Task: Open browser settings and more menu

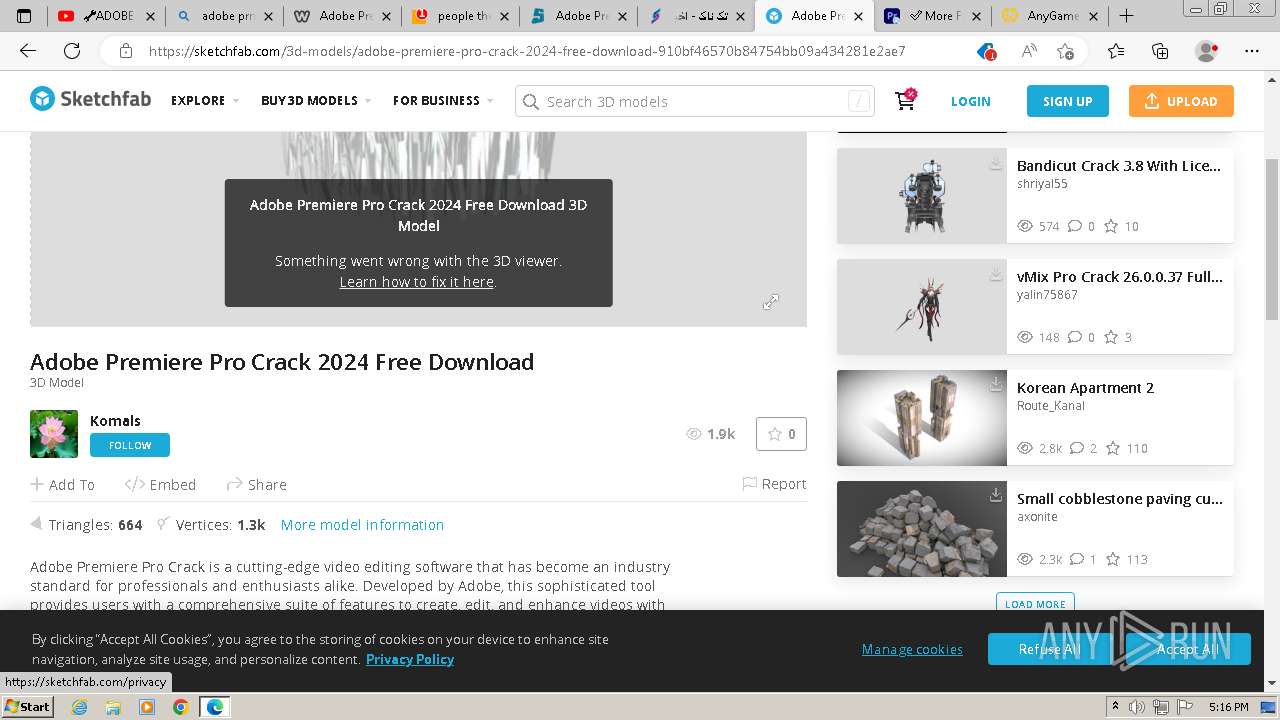Action: click(x=1252, y=51)
